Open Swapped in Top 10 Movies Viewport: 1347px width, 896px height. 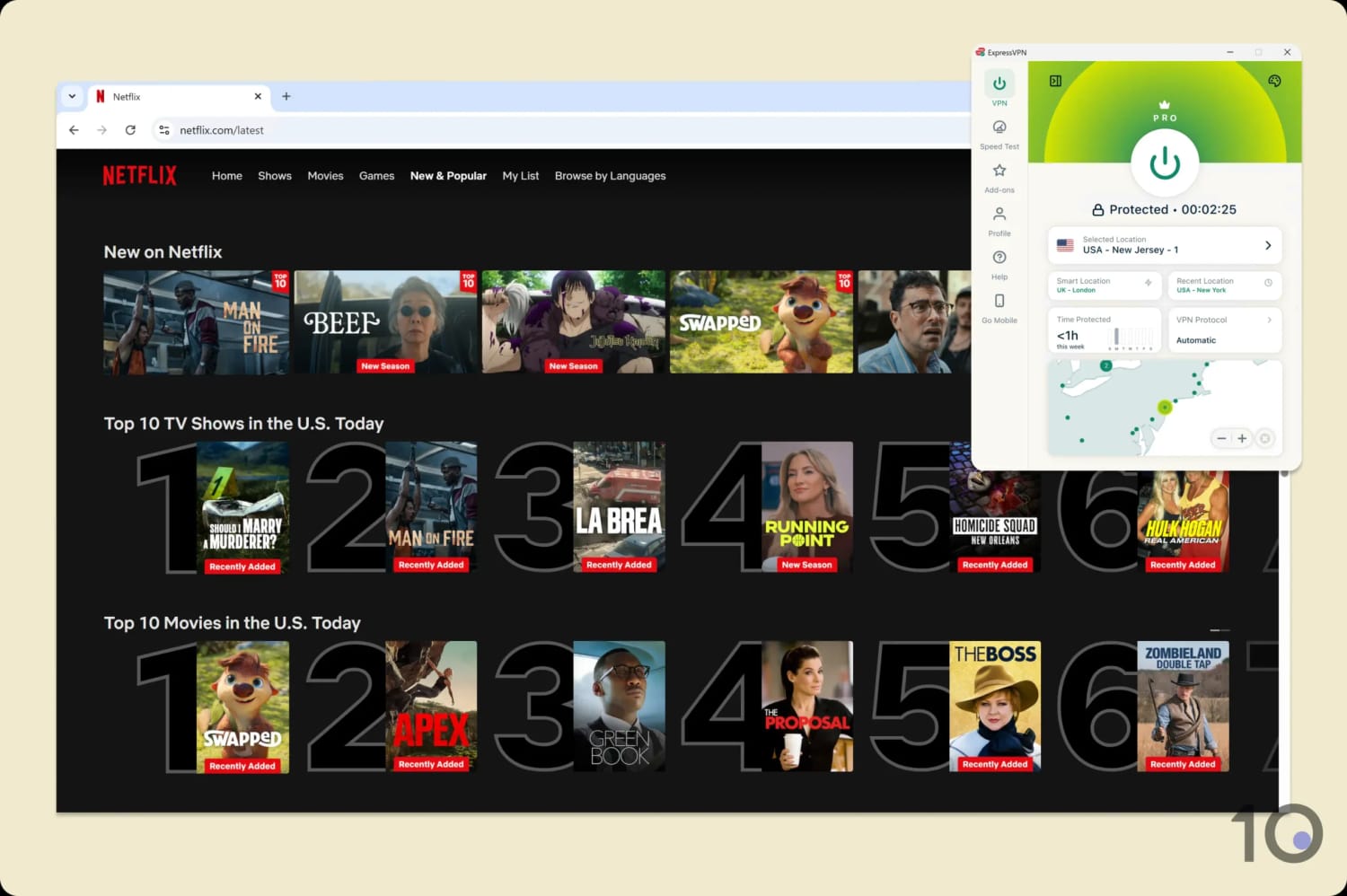242,707
